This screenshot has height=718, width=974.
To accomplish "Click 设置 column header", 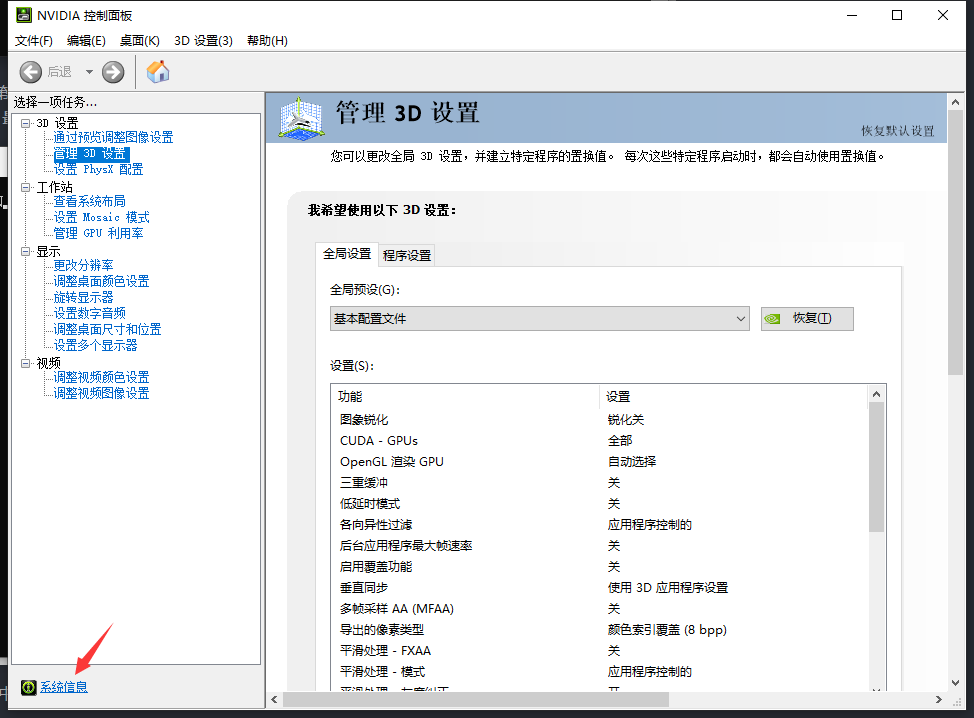I will (733, 396).
